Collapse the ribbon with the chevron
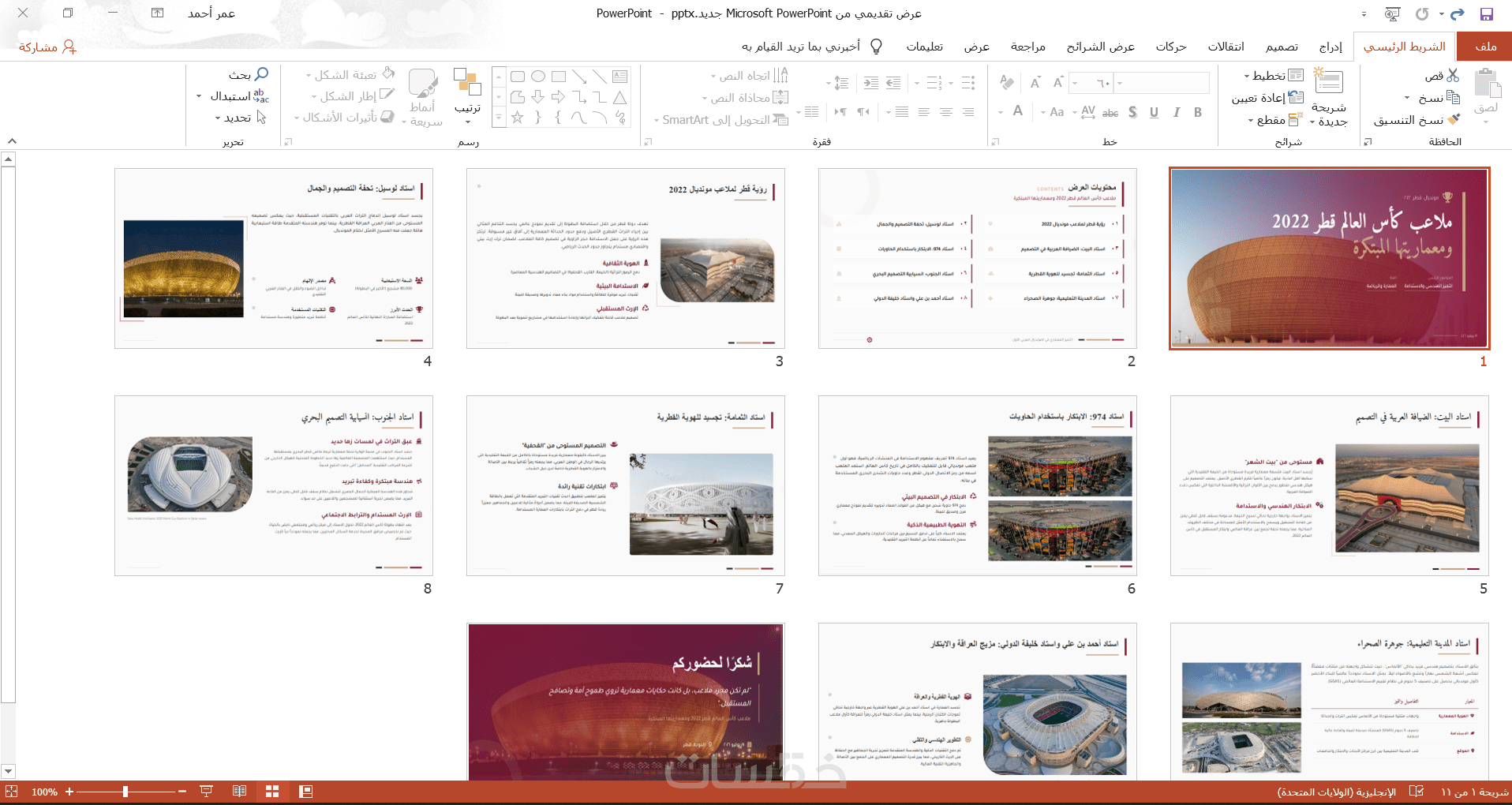Screen dimensions: 1512x805 click(x=12, y=141)
